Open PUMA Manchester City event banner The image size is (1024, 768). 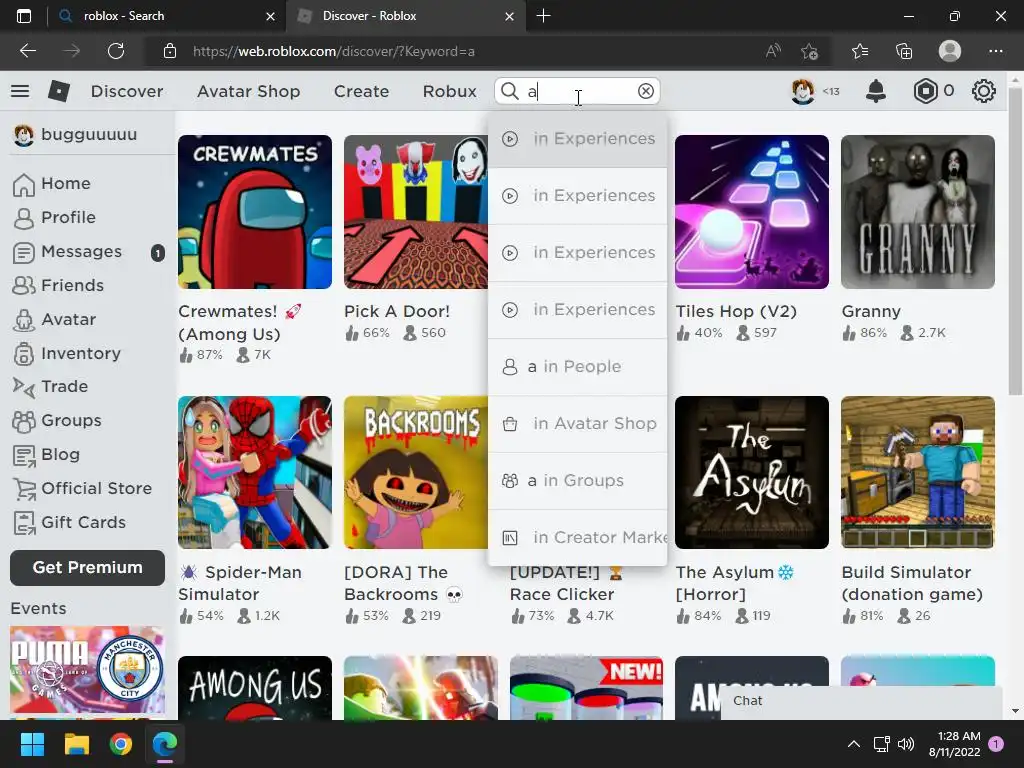pyautogui.click(x=88, y=669)
